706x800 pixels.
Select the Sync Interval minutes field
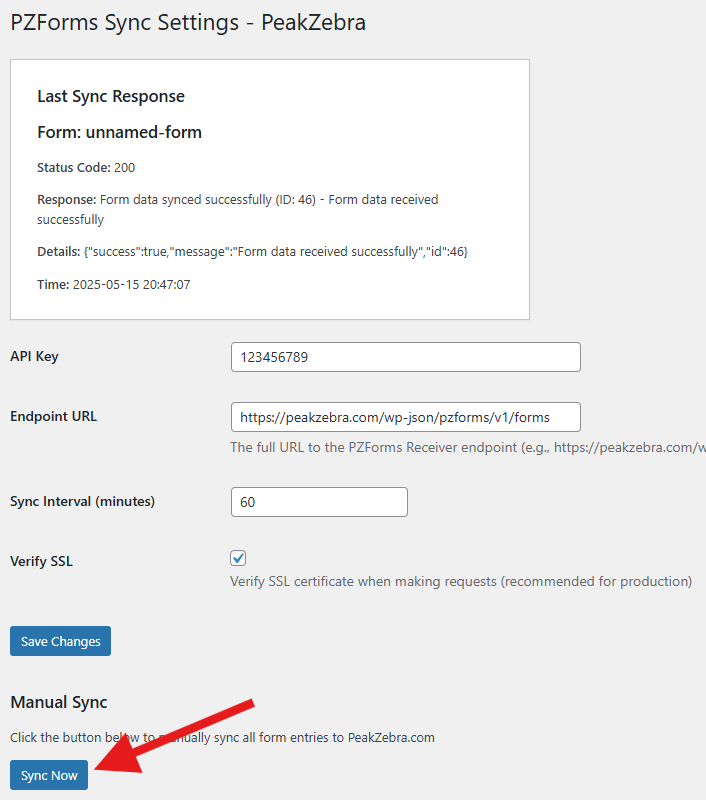[318, 502]
